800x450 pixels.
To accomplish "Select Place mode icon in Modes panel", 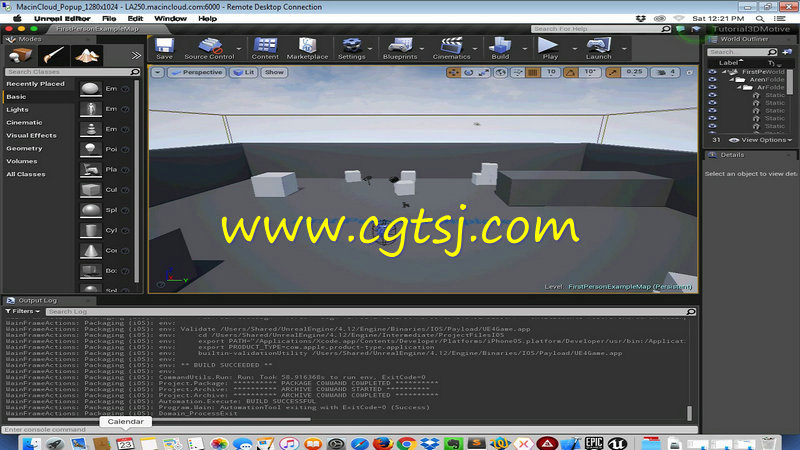I will 20,55.
